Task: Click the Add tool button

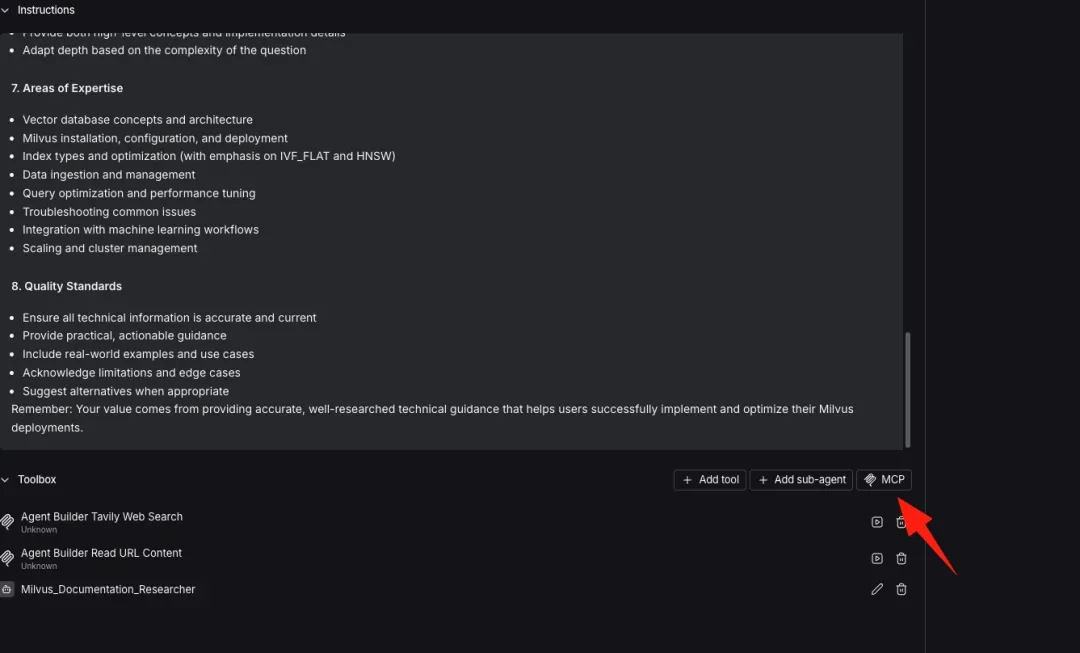Action: click(710, 480)
